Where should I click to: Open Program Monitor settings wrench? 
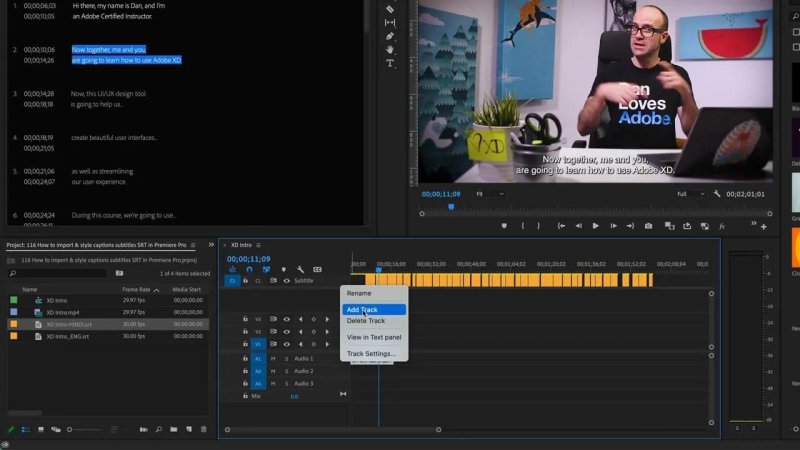pos(717,194)
